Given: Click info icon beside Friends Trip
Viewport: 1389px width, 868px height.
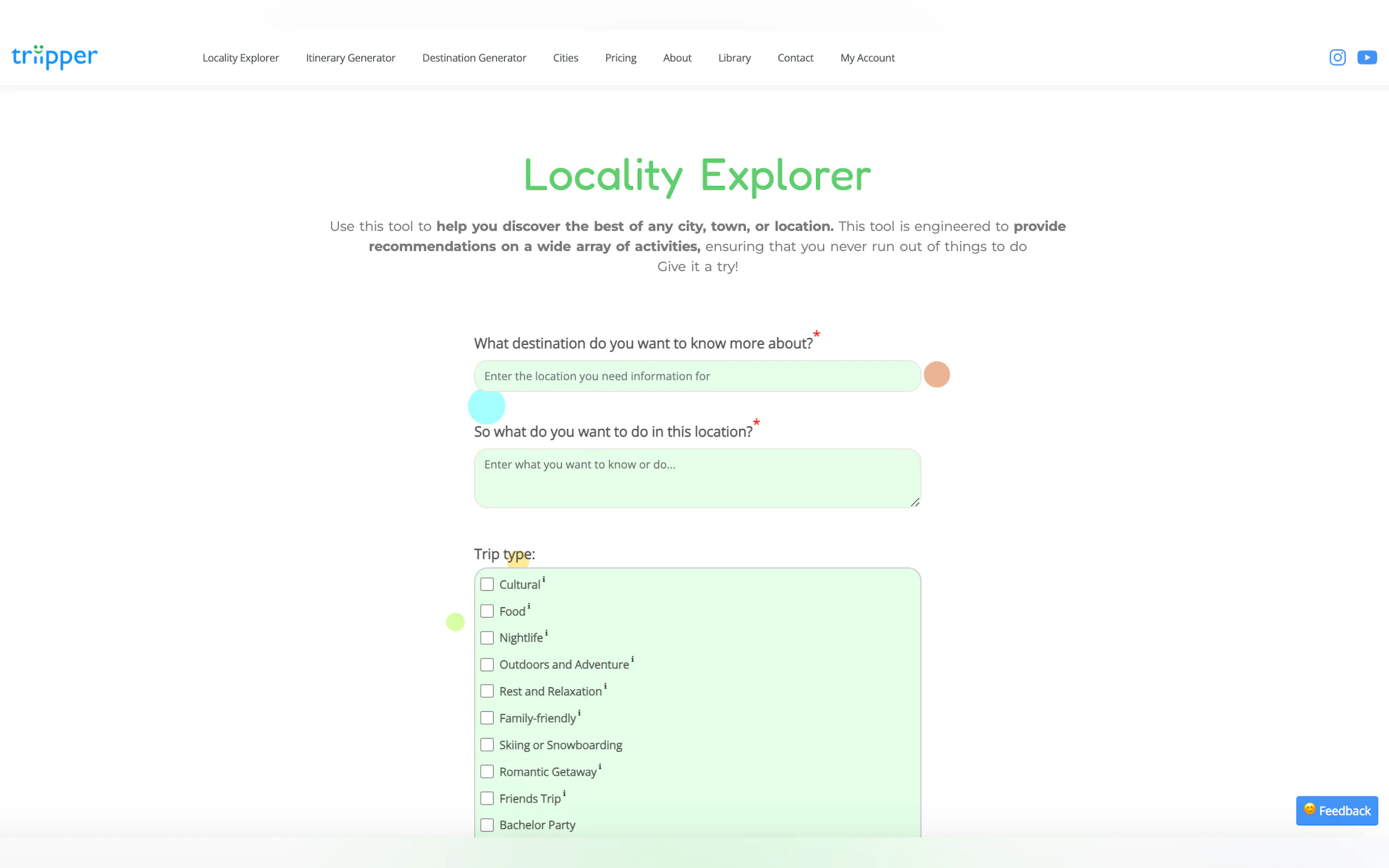Looking at the screenshot, I should point(564,793).
